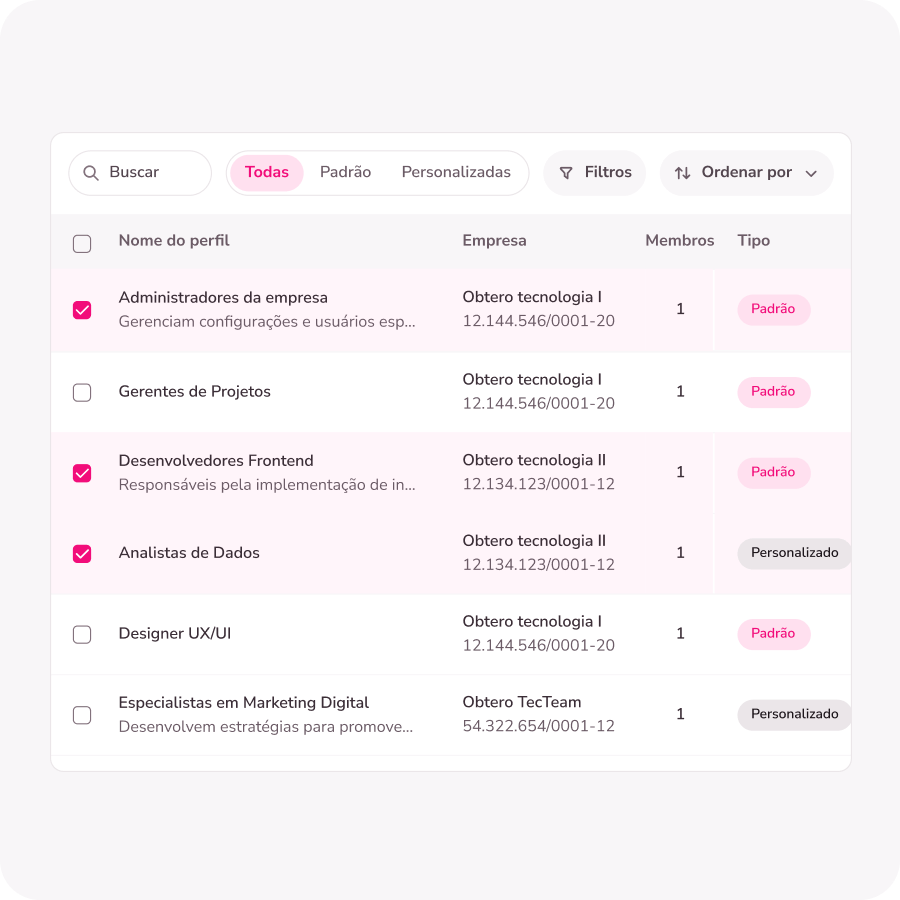The width and height of the screenshot is (900, 900).
Task: Check the Gerentes de Projetos checkbox
Action: 82,392
